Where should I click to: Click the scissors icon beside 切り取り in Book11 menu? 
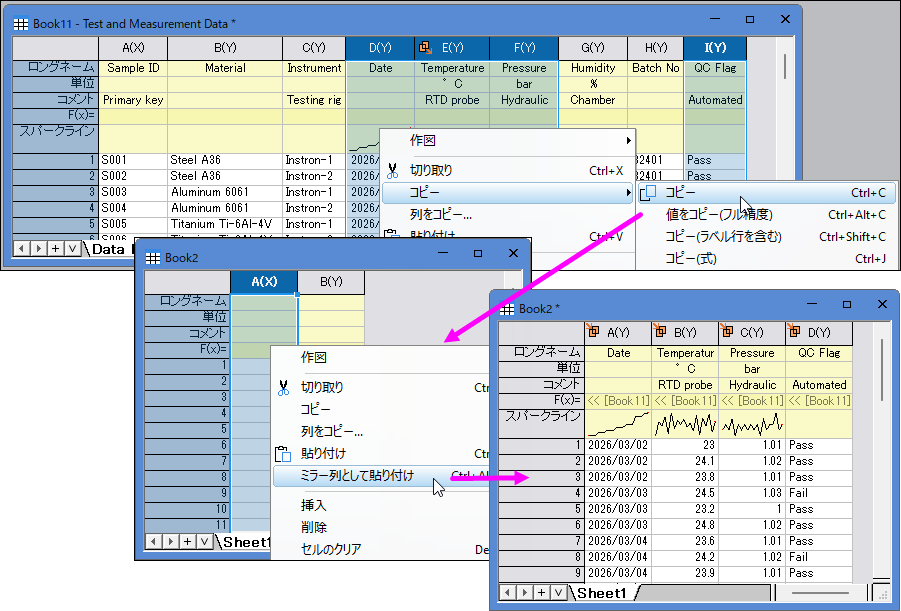(x=392, y=171)
